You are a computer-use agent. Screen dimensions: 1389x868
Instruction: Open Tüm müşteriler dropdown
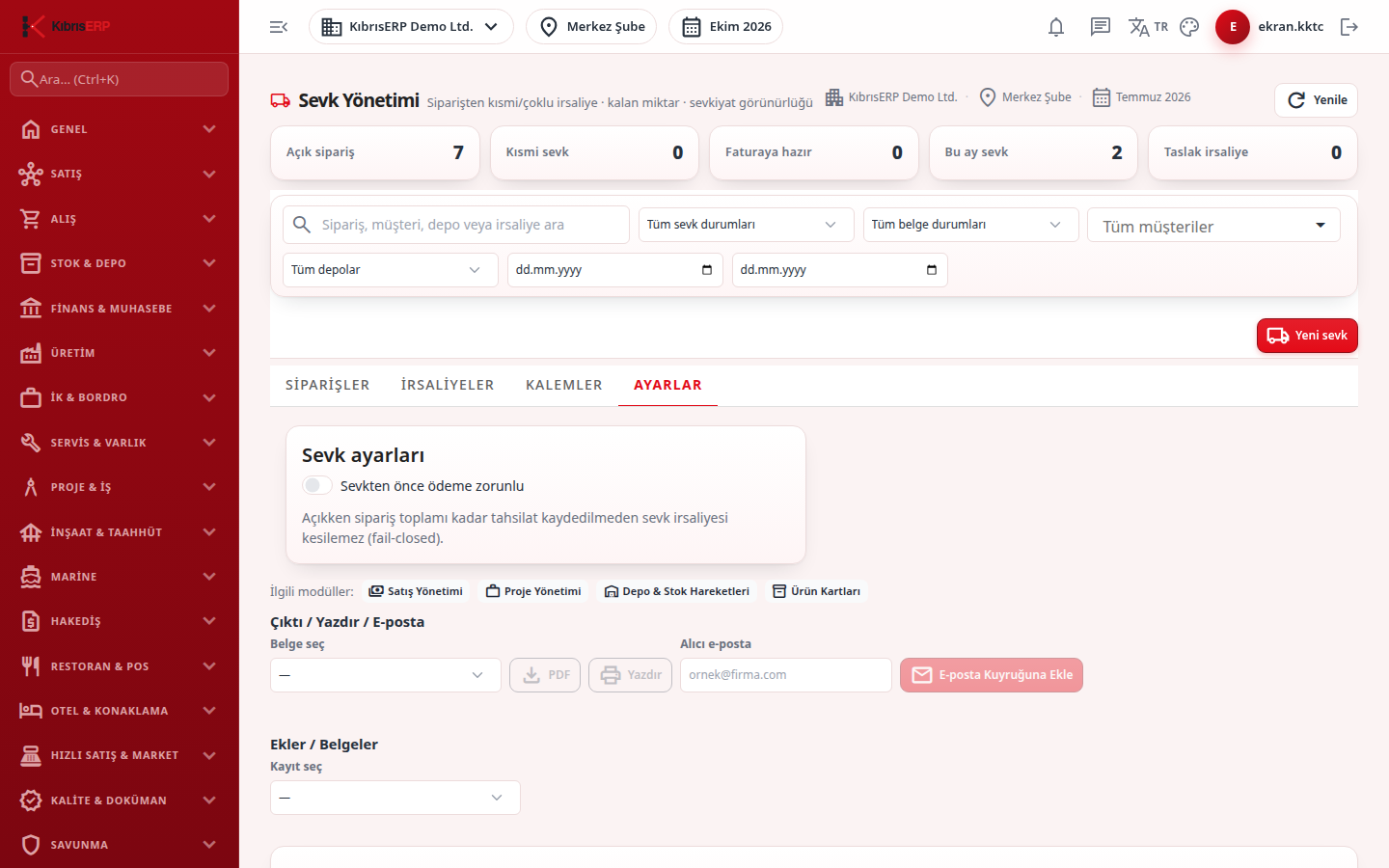pos(1213,225)
